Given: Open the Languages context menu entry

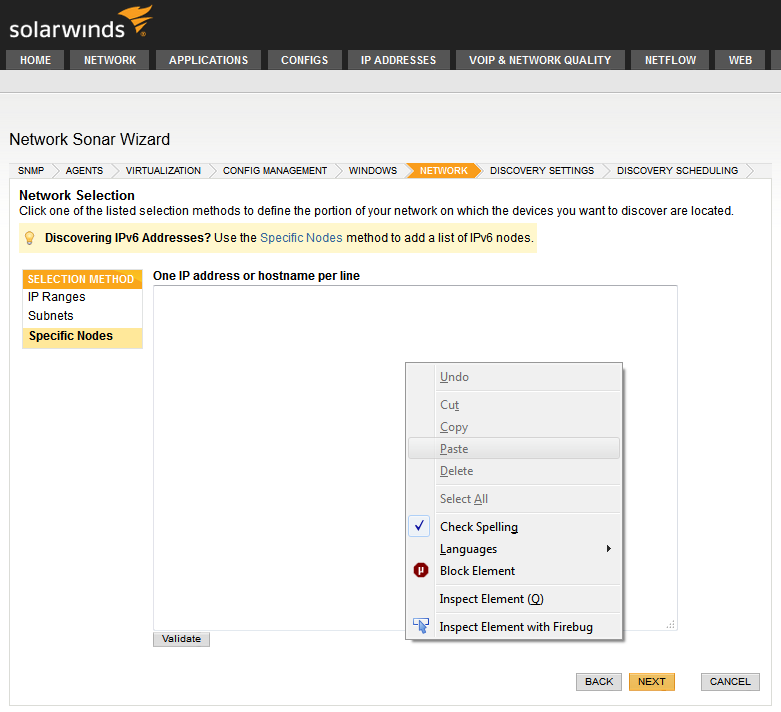Looking at the screenshot, I should (x=514, y=549).
